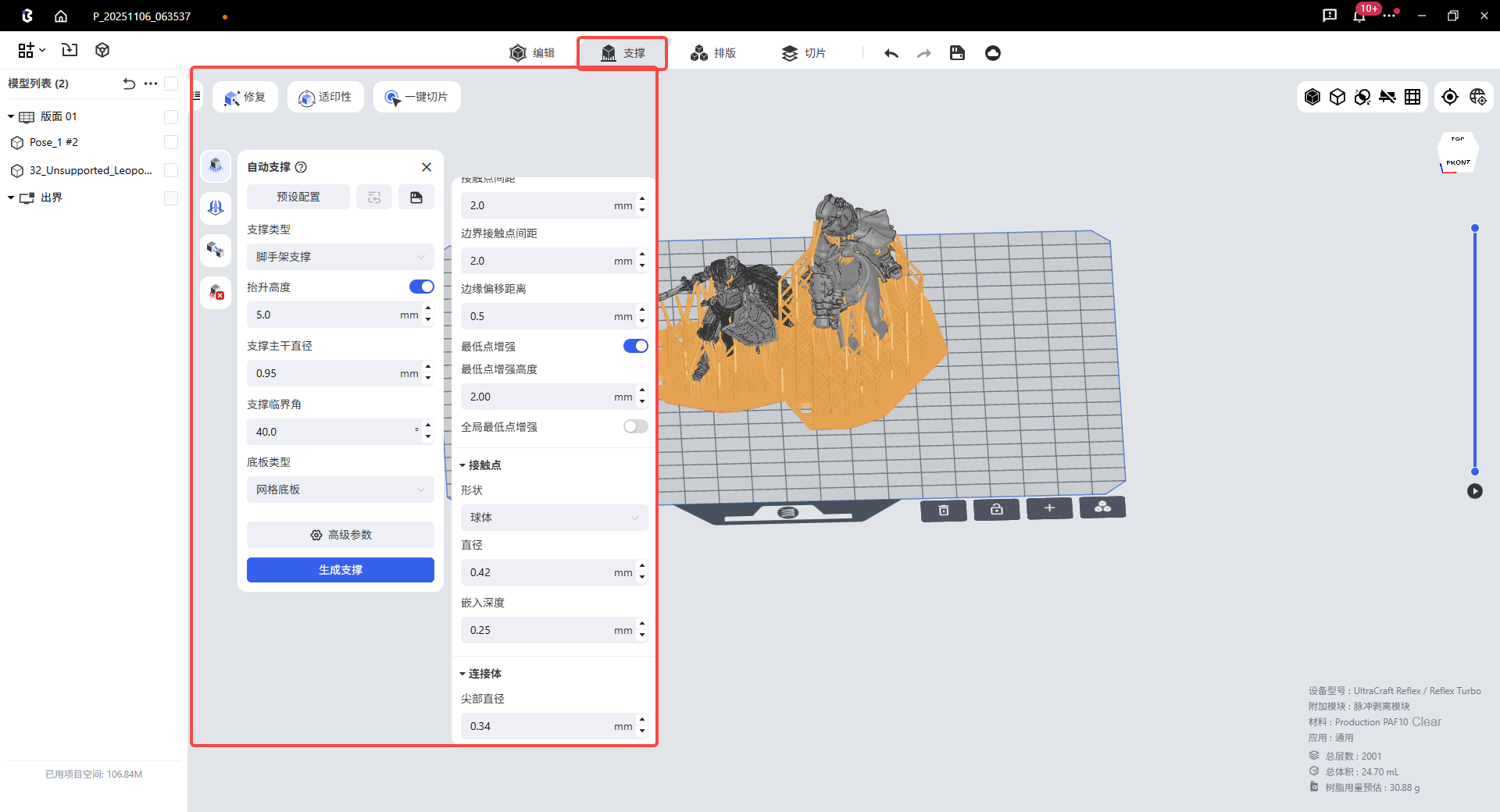Play the layer preview animation
The image size is (1500, 812).
(x=1475, y=491)
